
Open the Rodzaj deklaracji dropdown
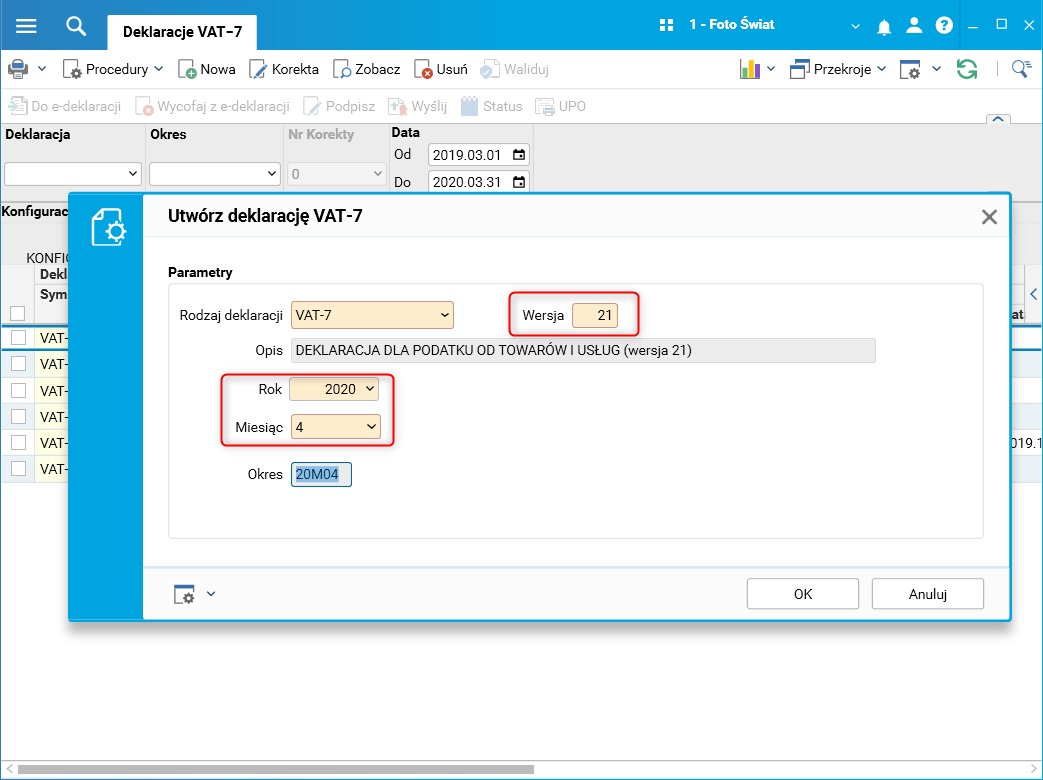point(372,315)
